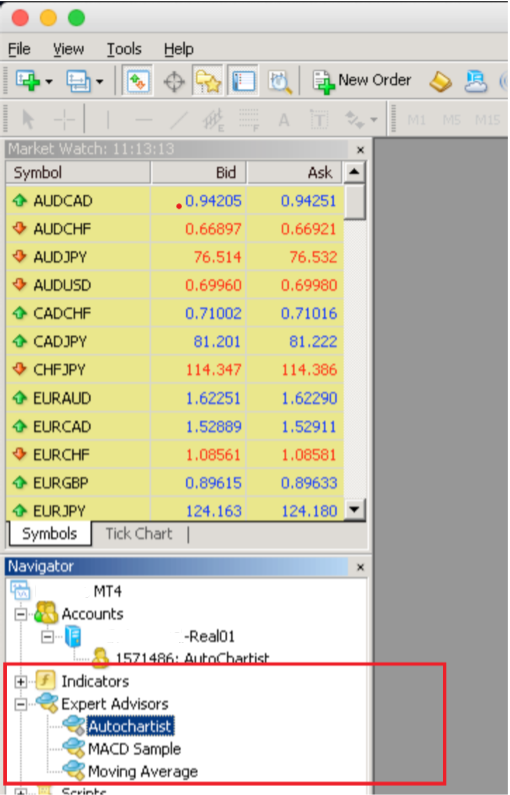Click EURGBP ask value 0.89633
510x795 pixels.
(309, 483)
